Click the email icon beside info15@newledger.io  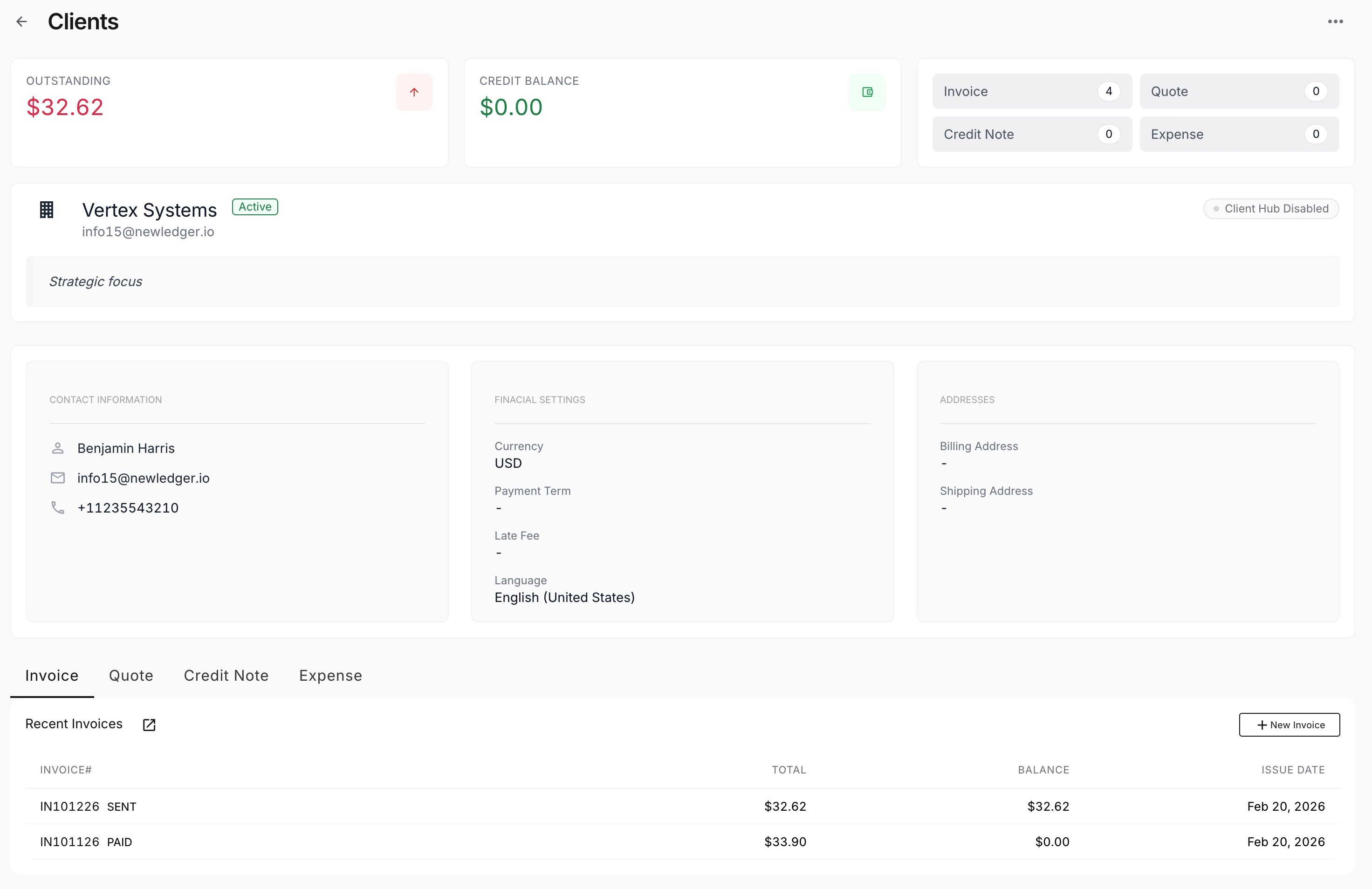58,478
